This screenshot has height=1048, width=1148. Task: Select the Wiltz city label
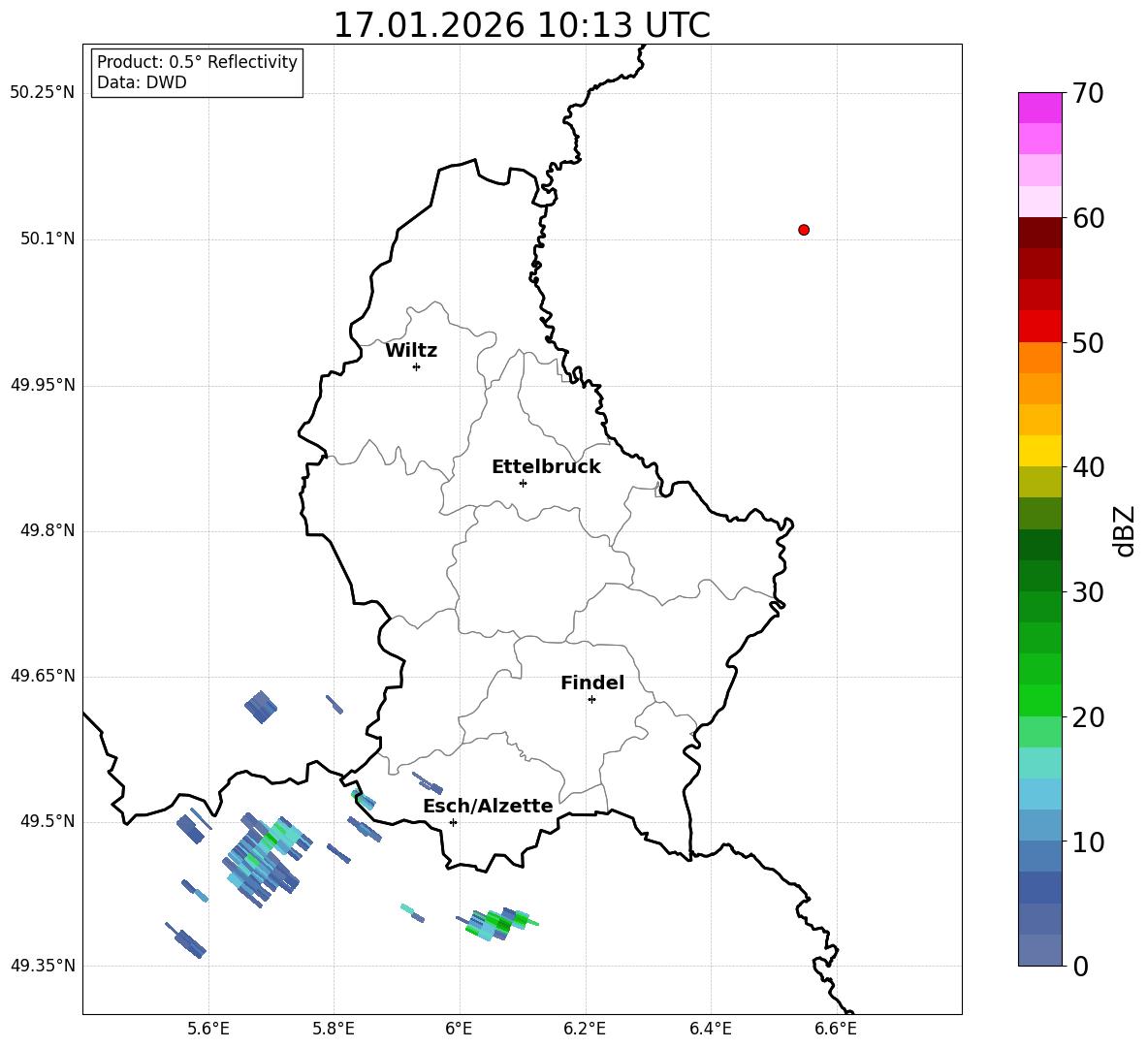[x=411, y=351]
